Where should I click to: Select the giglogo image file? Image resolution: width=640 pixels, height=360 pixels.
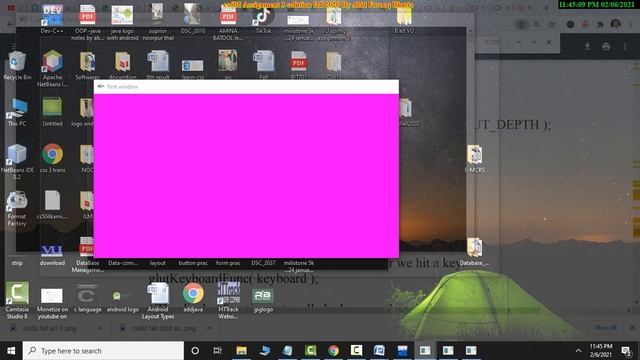263,300
